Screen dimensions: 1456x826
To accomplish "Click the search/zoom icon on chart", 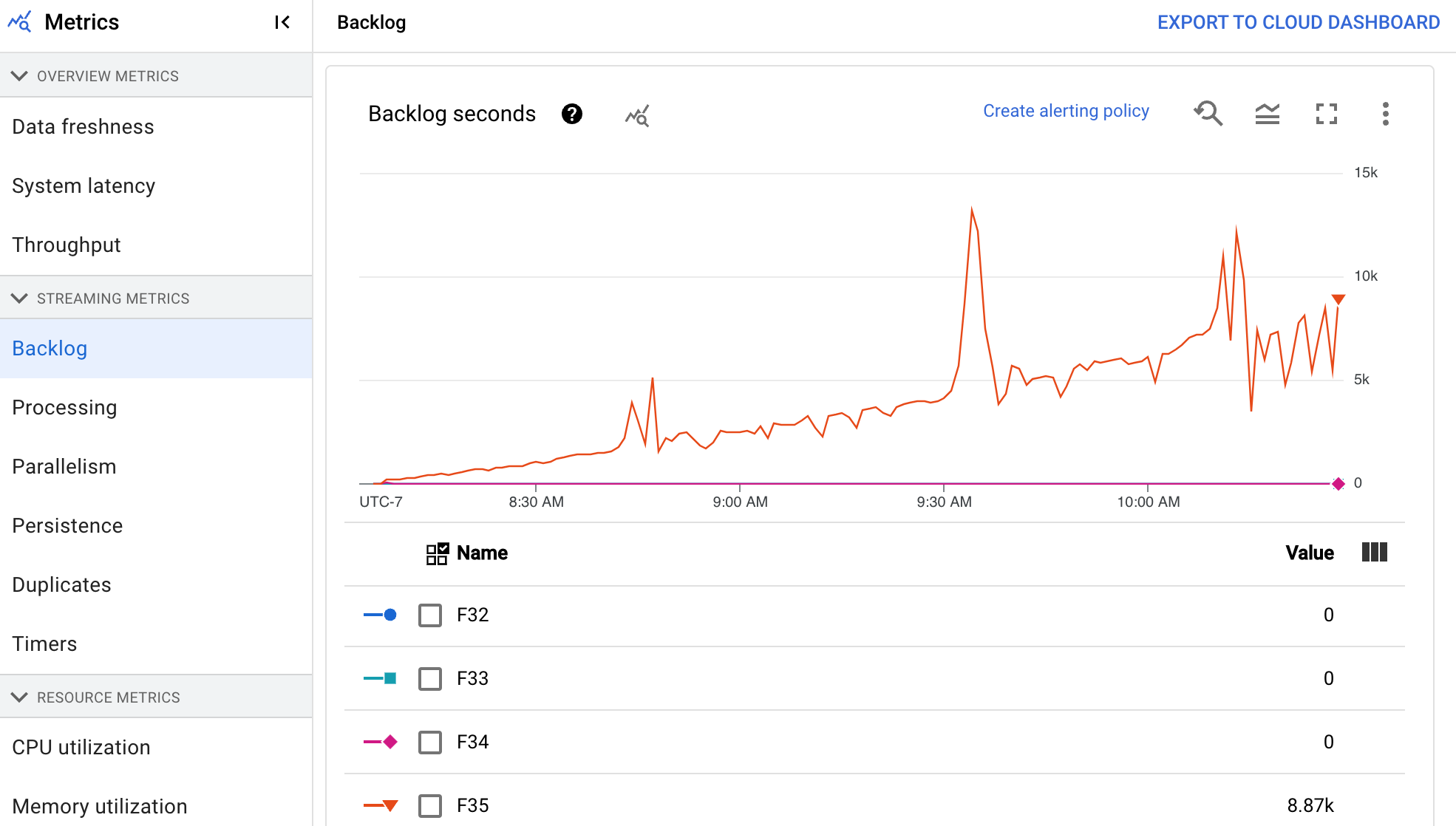I will 1208,113.
